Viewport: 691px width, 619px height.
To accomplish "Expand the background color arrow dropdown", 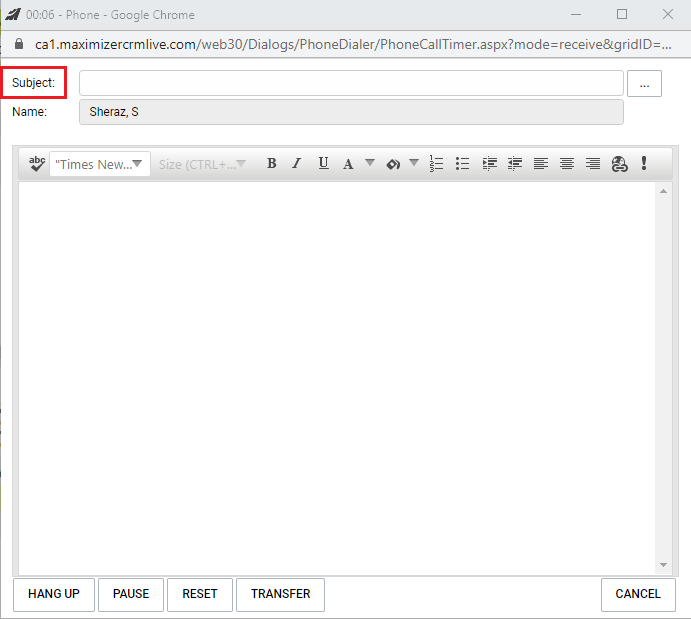I will click(x=413, y=164).
